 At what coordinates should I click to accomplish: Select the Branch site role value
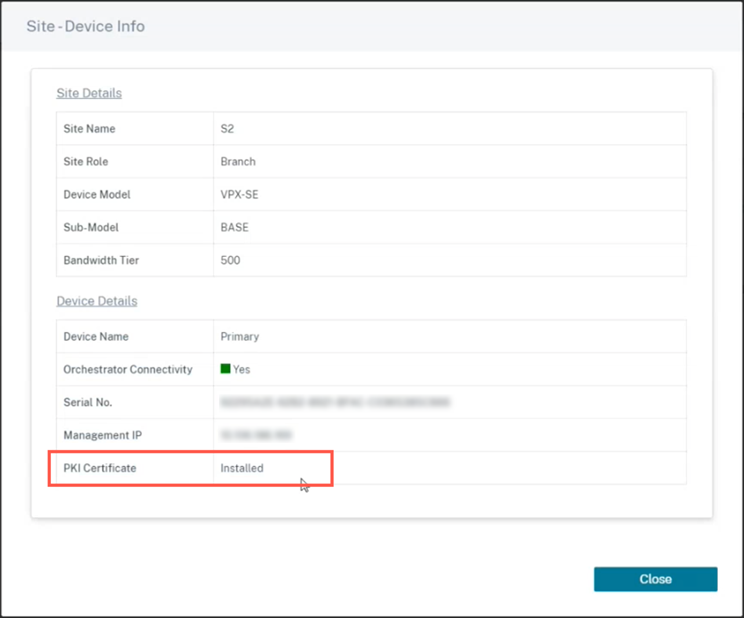point(238,161)
